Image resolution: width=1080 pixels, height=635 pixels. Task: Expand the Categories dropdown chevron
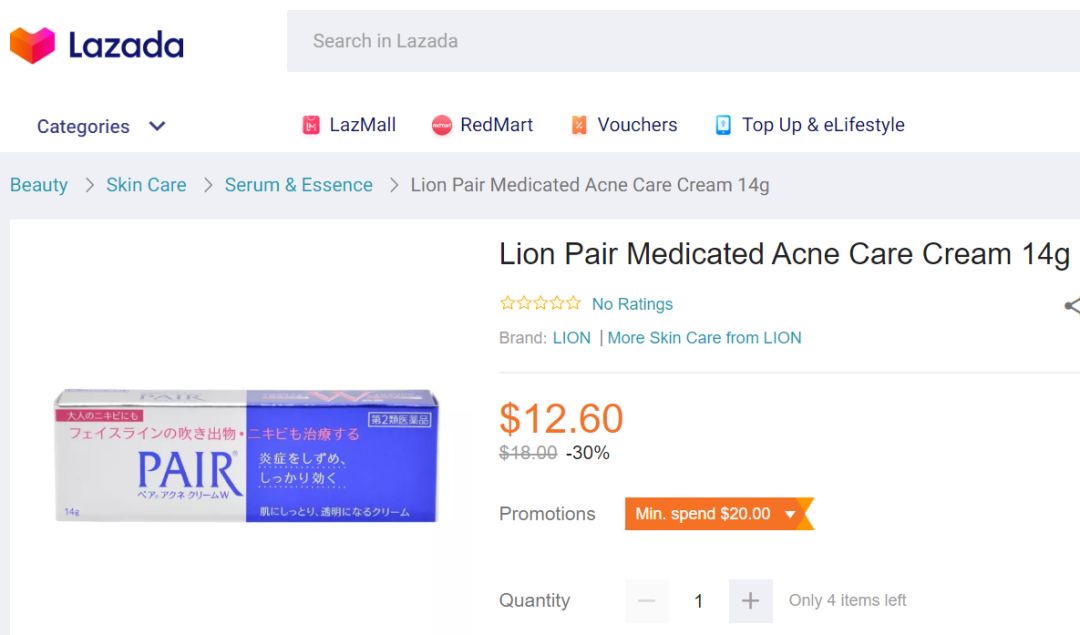click(x=157, y=126)
